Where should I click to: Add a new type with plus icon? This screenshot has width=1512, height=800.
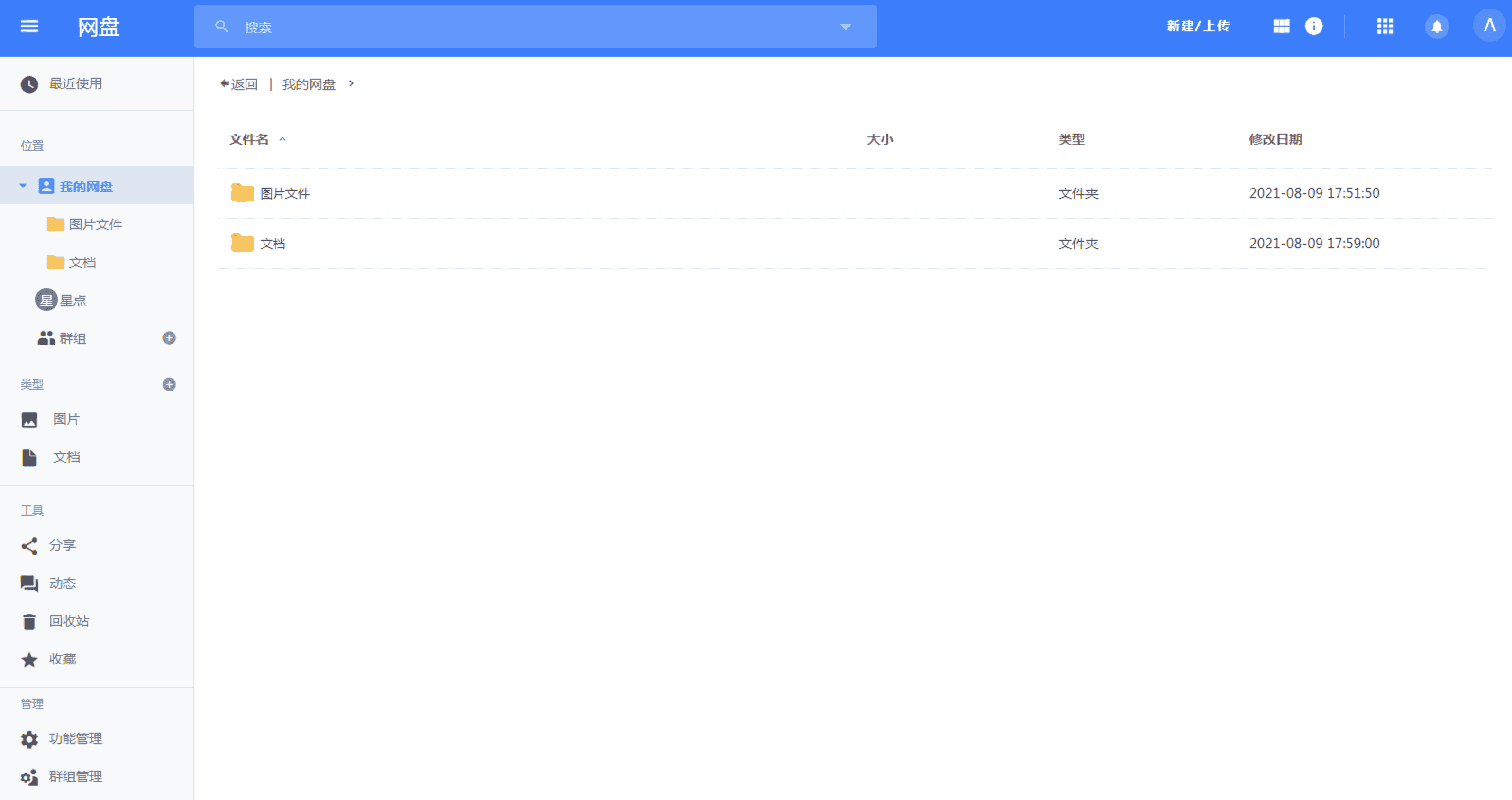click(x=169, y=384)
